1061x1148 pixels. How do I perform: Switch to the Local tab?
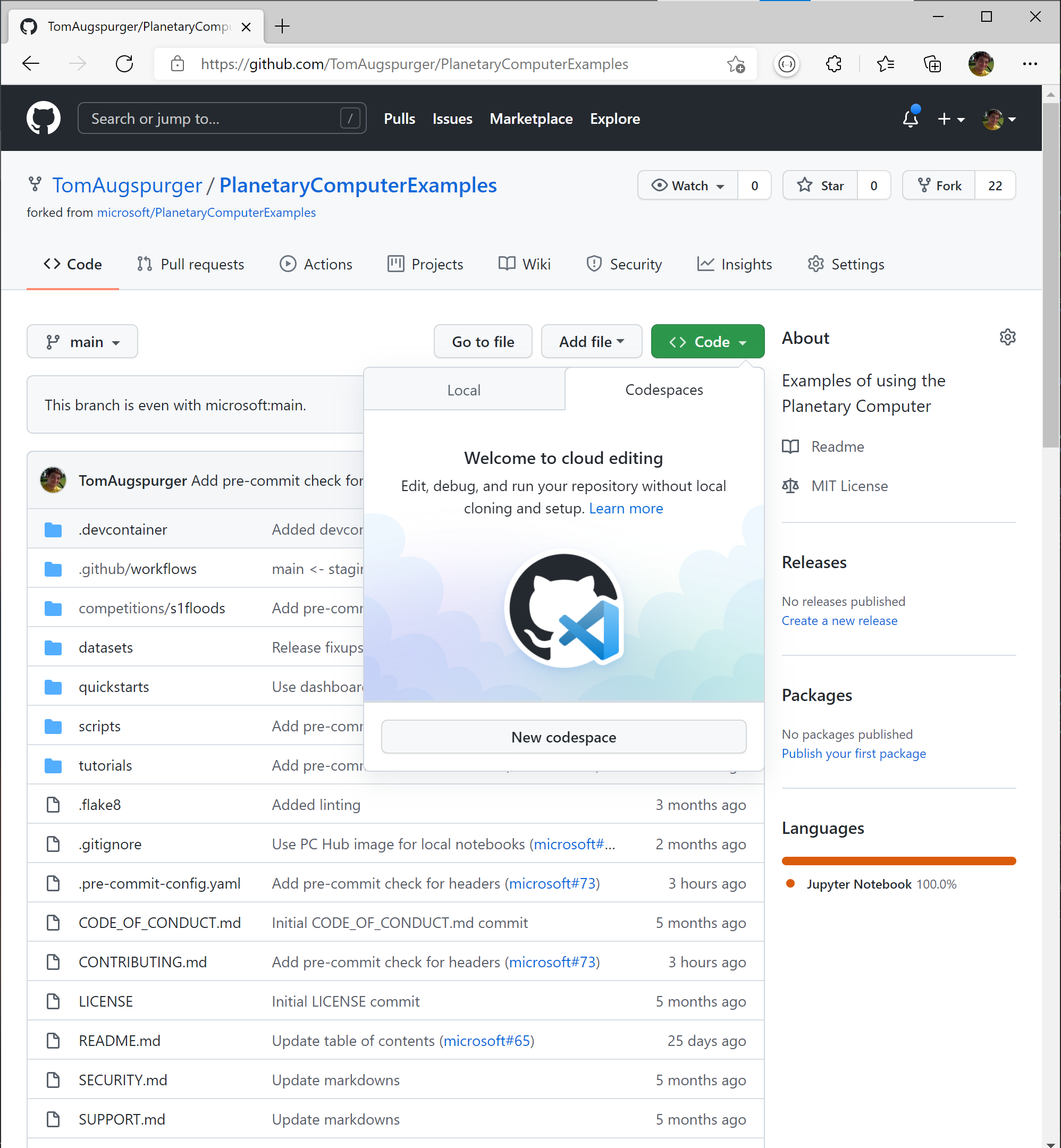464,389
